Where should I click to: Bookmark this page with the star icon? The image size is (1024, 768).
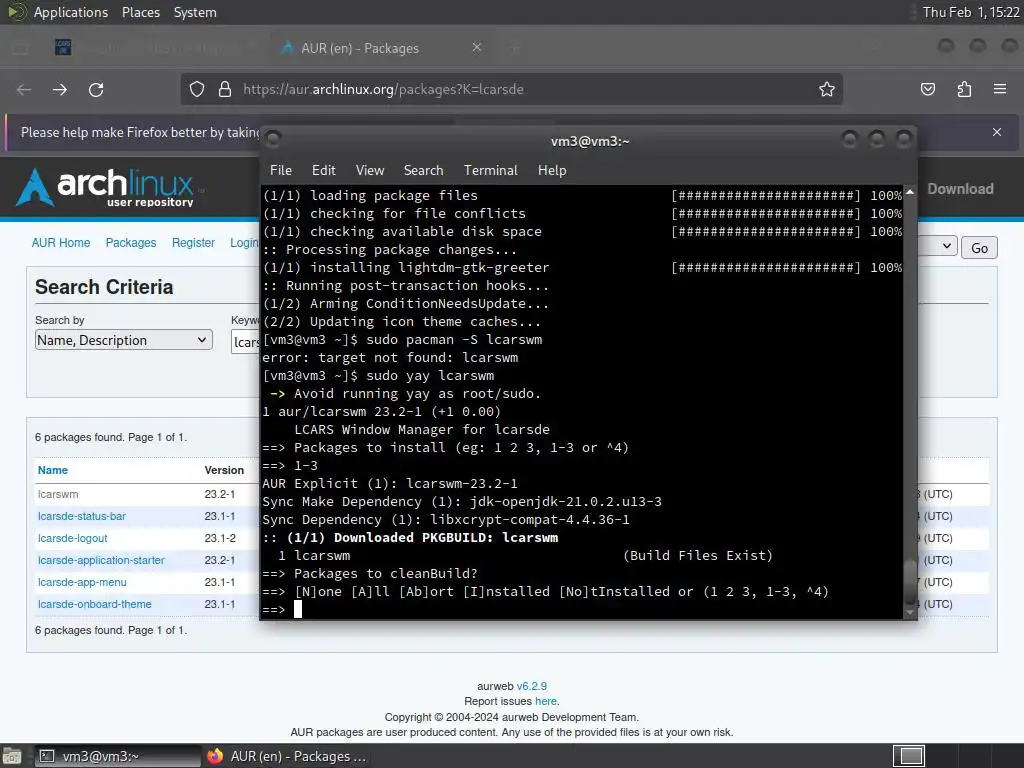pyautogui.click(x=827, y=89)
